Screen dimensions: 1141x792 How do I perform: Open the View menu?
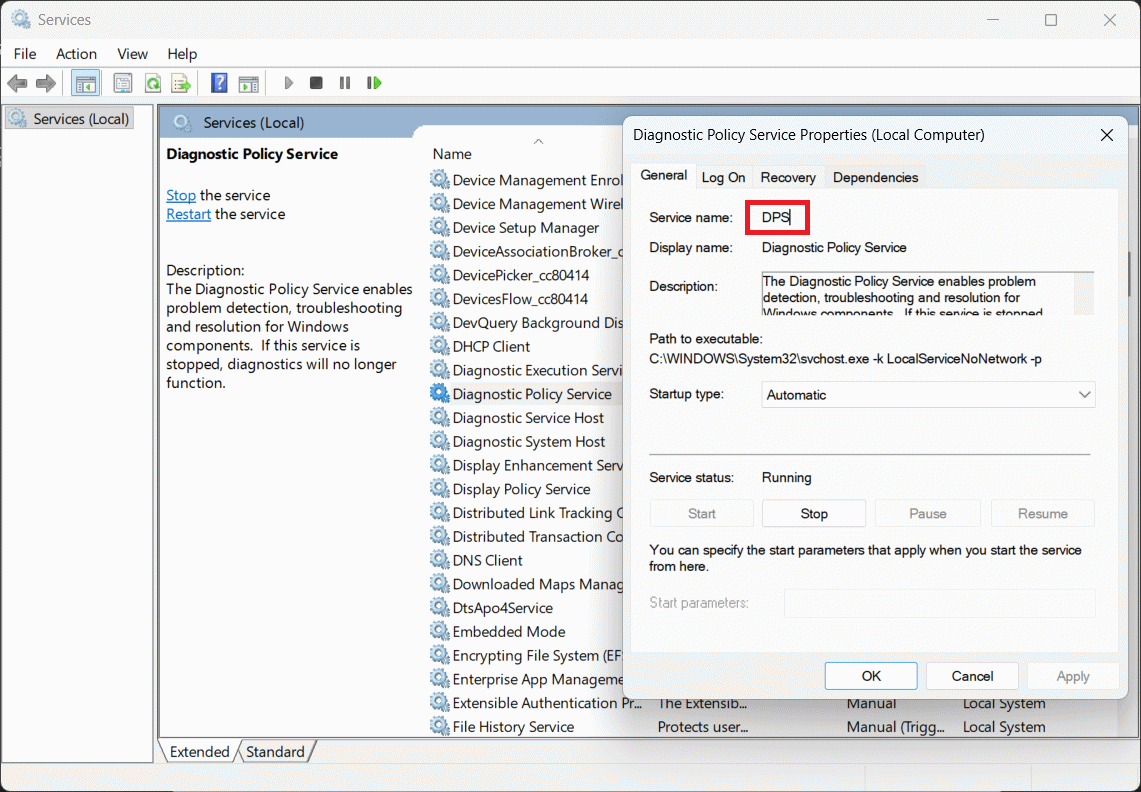coord(132,54)
